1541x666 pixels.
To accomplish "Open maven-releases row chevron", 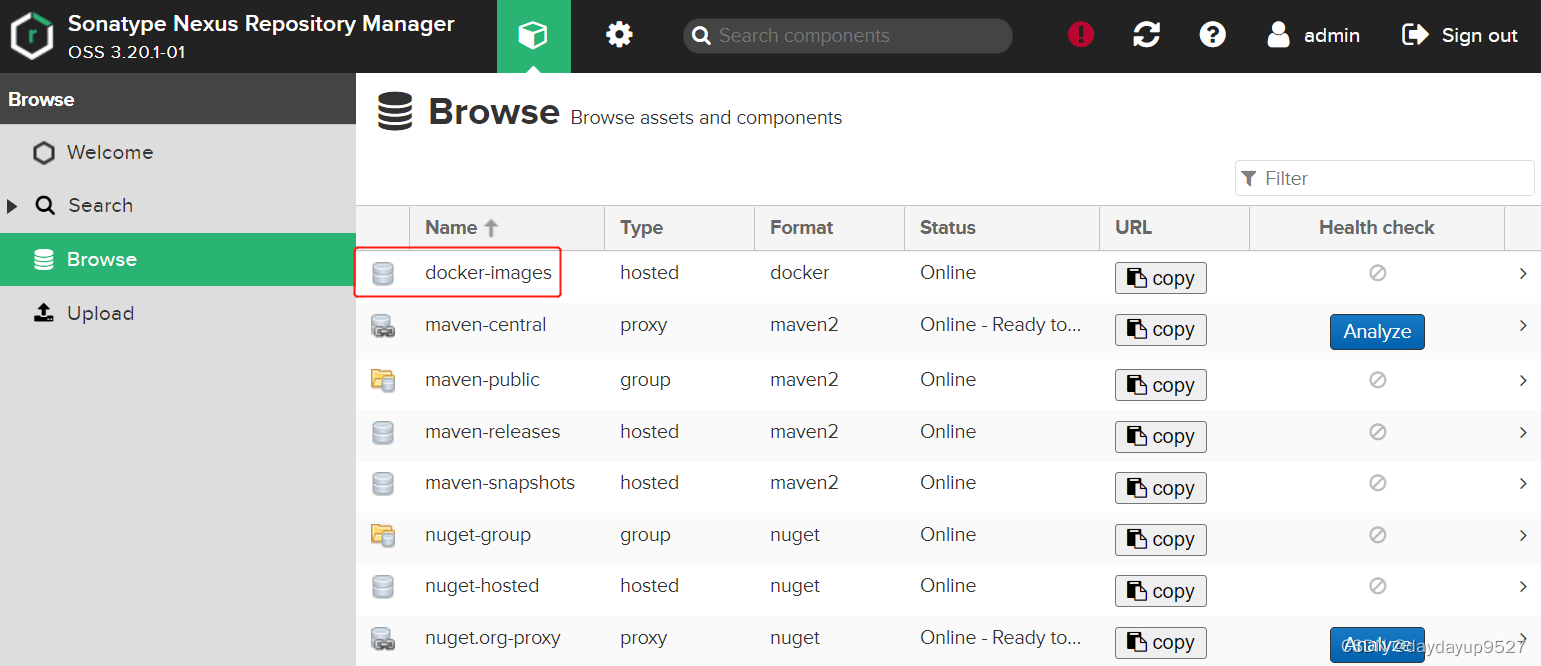I will coord(1523,432).
